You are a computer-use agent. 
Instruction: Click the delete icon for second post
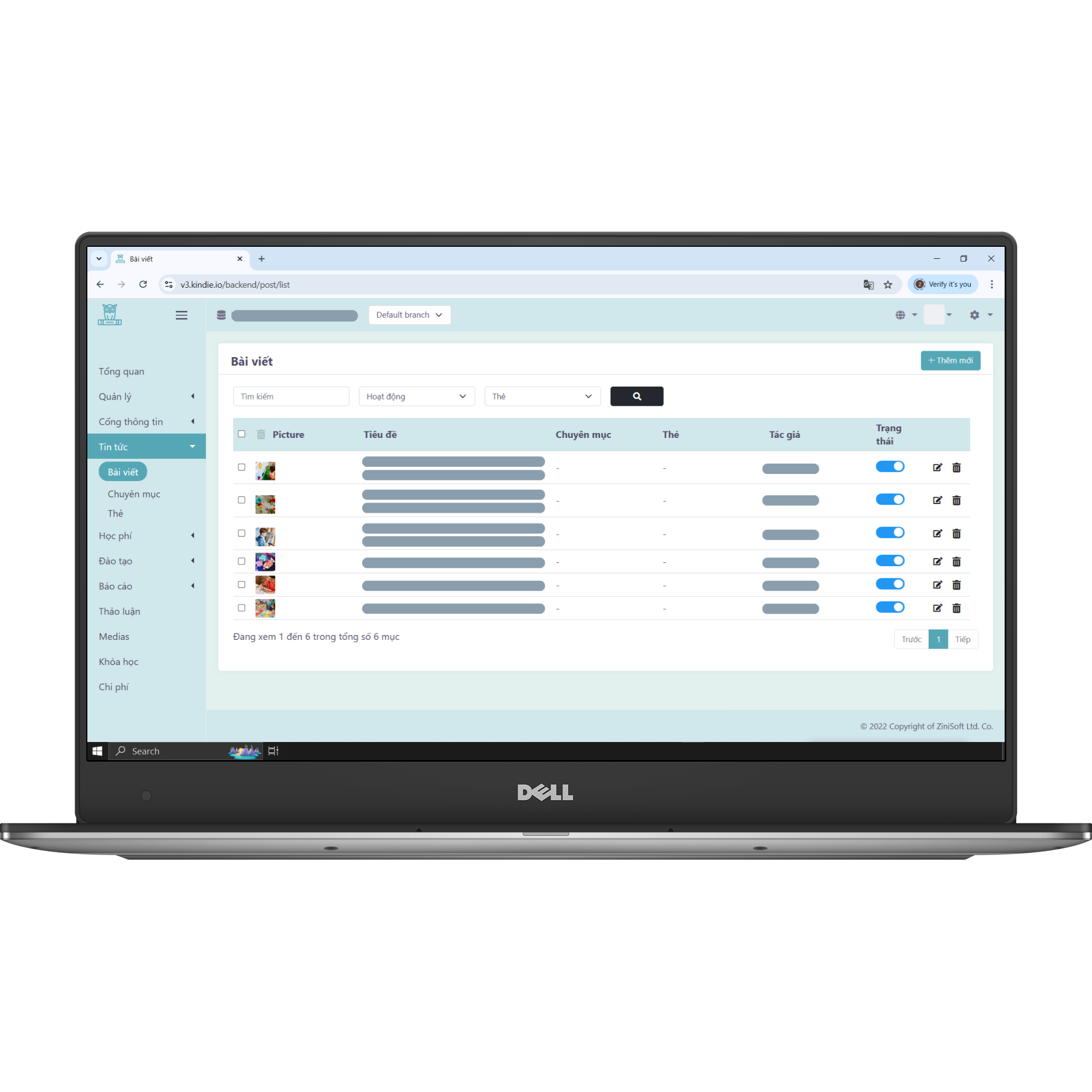957,500
